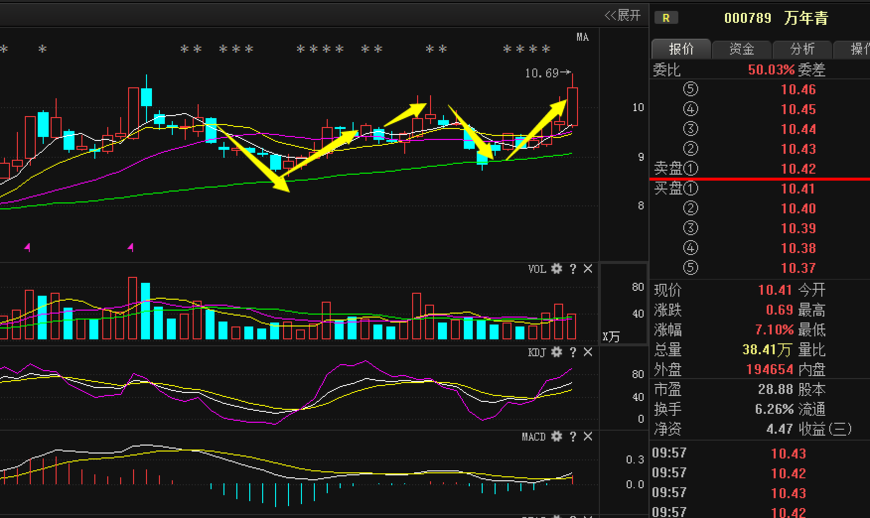The height and width of the screenshot is (518, 870).
Task: Click the tallest cyan volume bar
Action: tap(146, 311)
